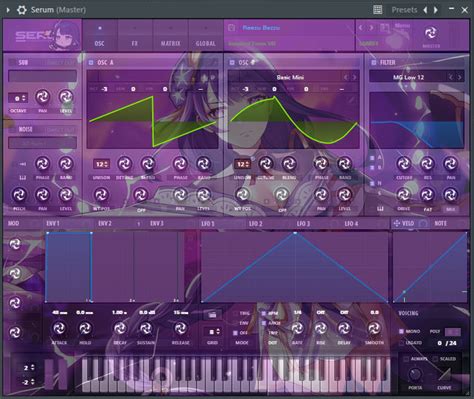Click OSC A detune knob
Viewport: 474px width, 399px height.
coord(124,164)
